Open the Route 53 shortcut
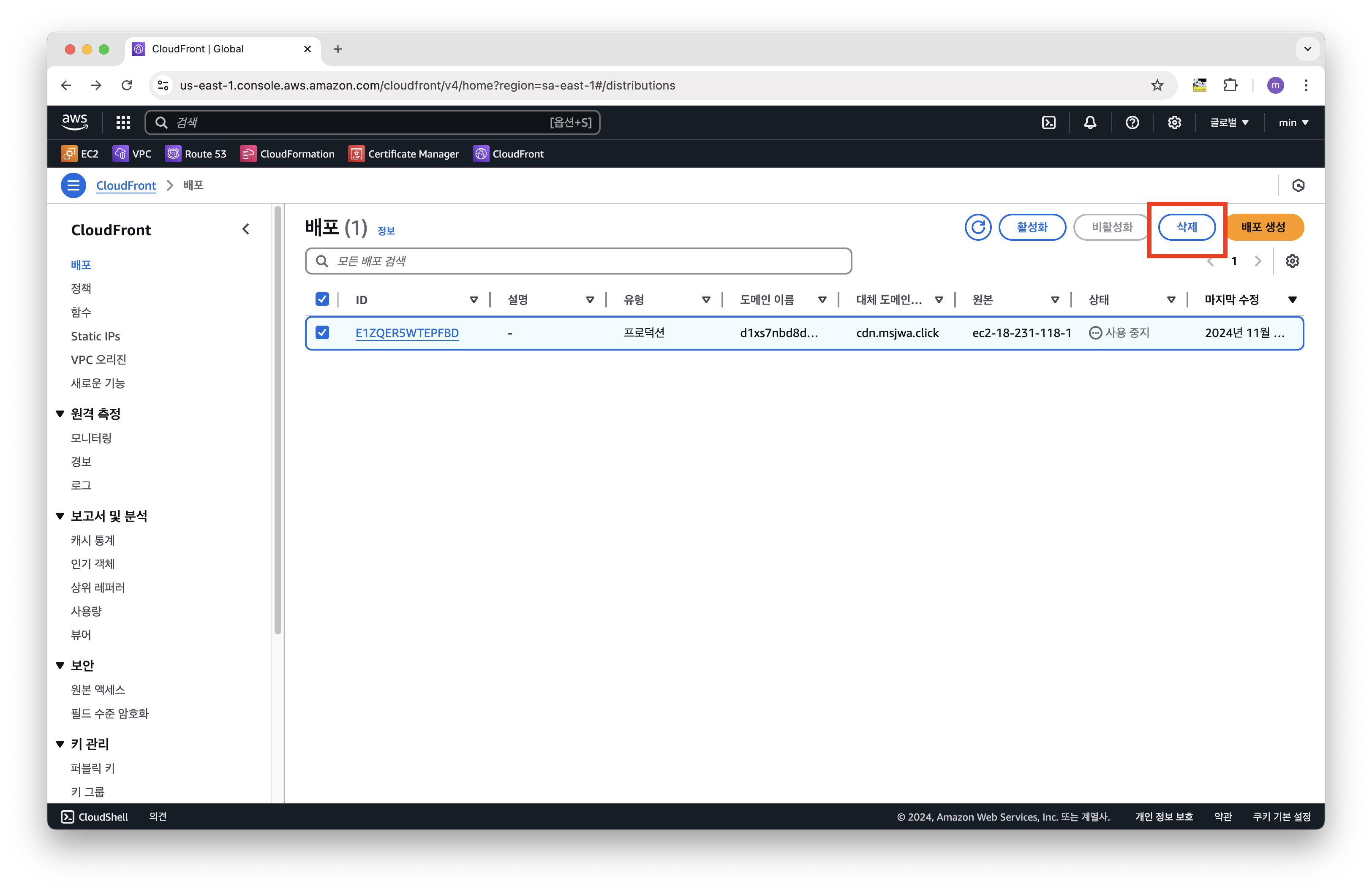 [196, 154]
